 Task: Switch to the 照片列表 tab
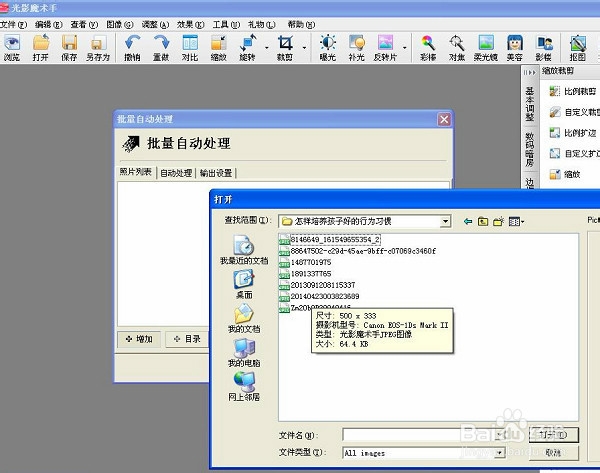coord(136,172)
